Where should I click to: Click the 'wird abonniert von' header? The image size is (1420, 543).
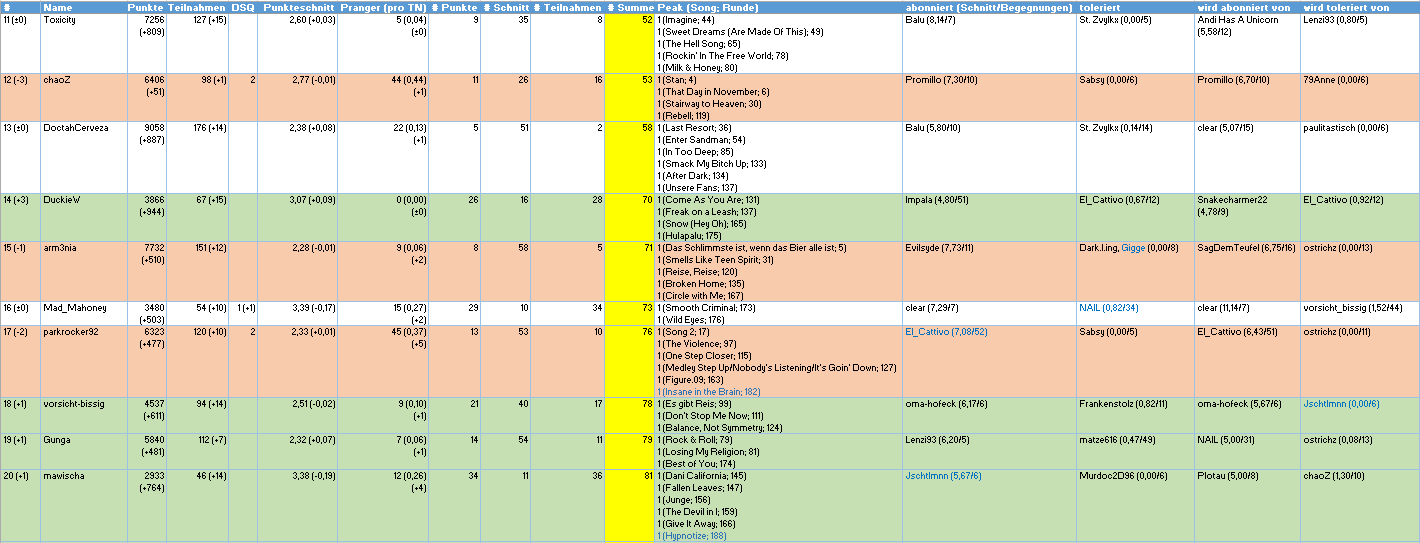coord(1247,7)
